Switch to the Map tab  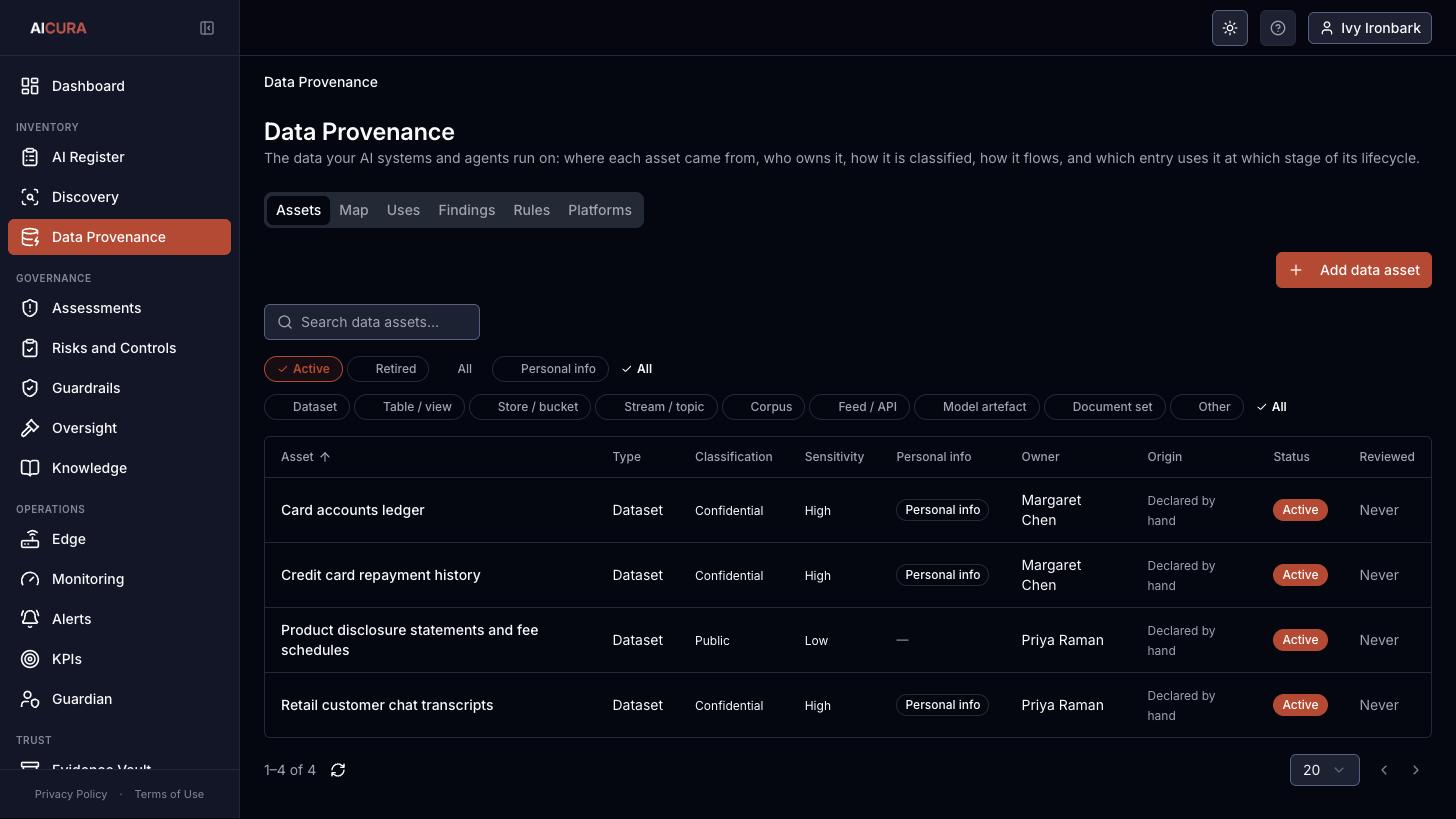tap(354, 210)
